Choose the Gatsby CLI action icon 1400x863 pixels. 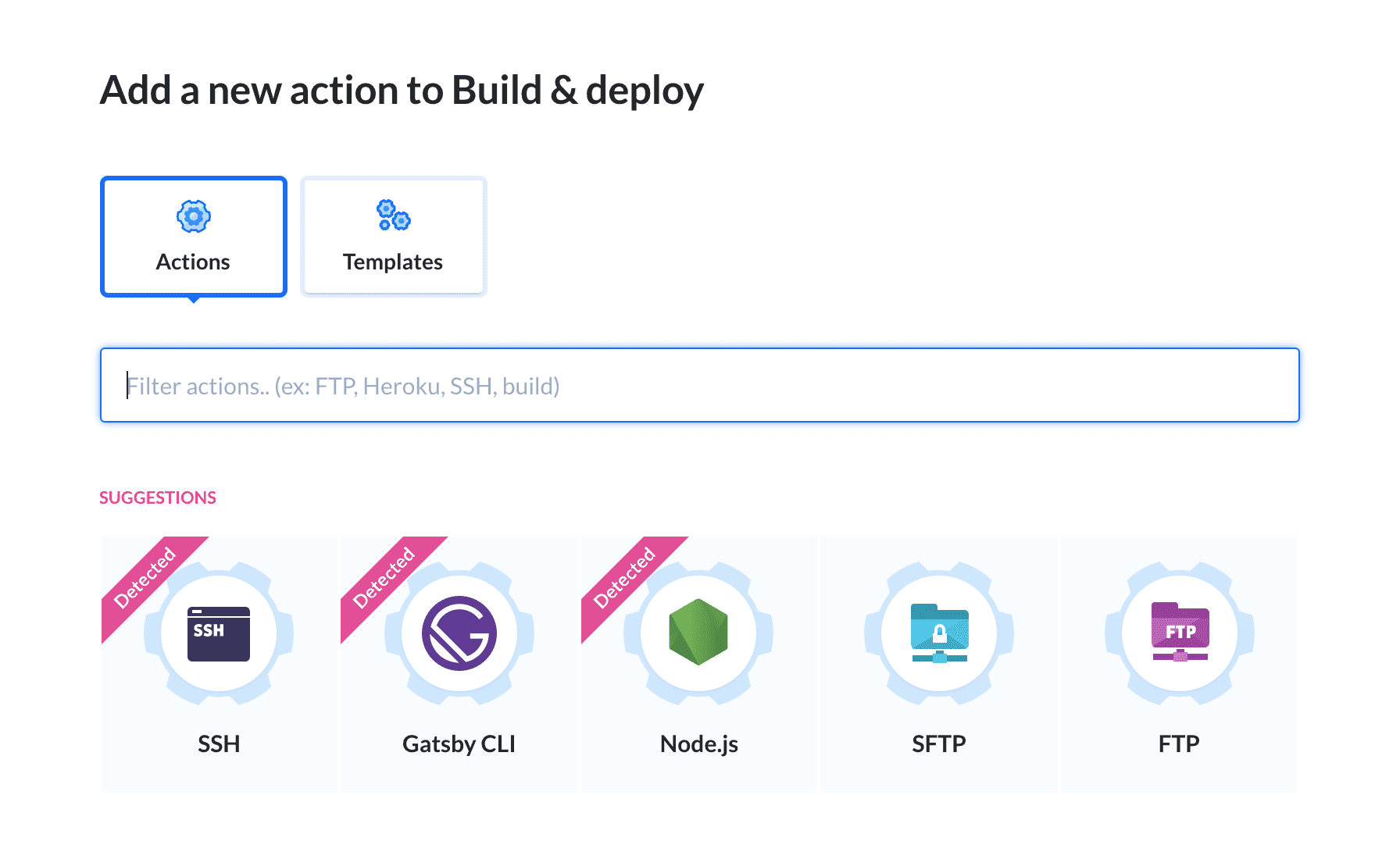[x=459, y=633]
